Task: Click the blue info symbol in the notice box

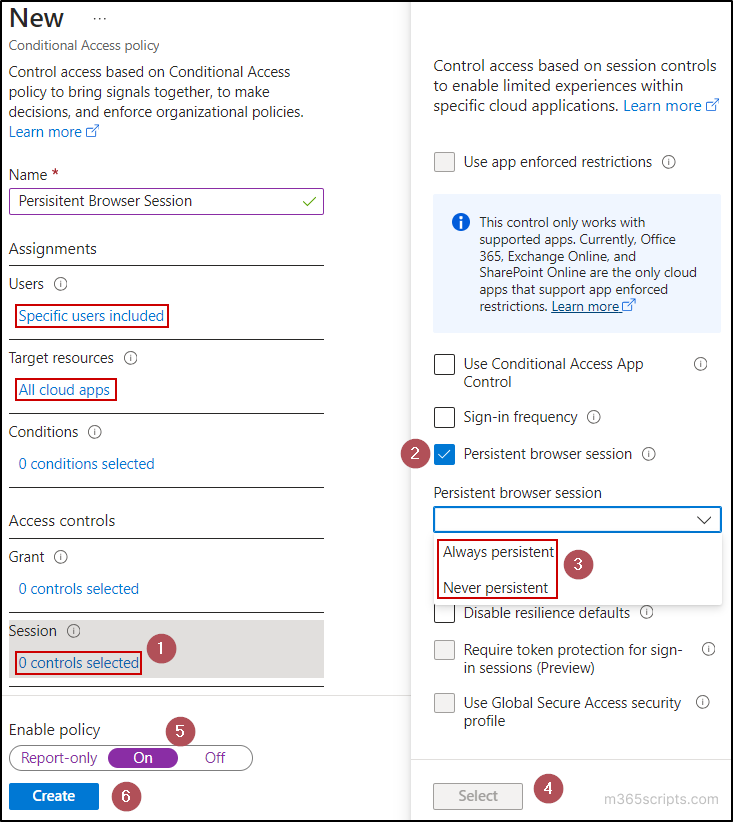Action: pyautogui.click(x=460, y=222)
